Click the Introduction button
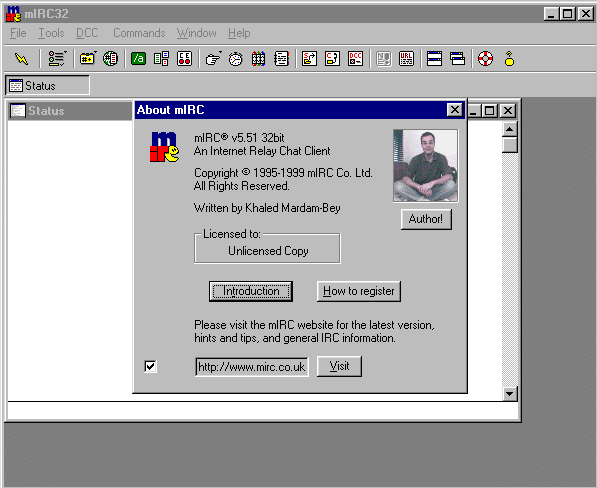This screenshot has height=488, width=597. (x=251, y=291)
